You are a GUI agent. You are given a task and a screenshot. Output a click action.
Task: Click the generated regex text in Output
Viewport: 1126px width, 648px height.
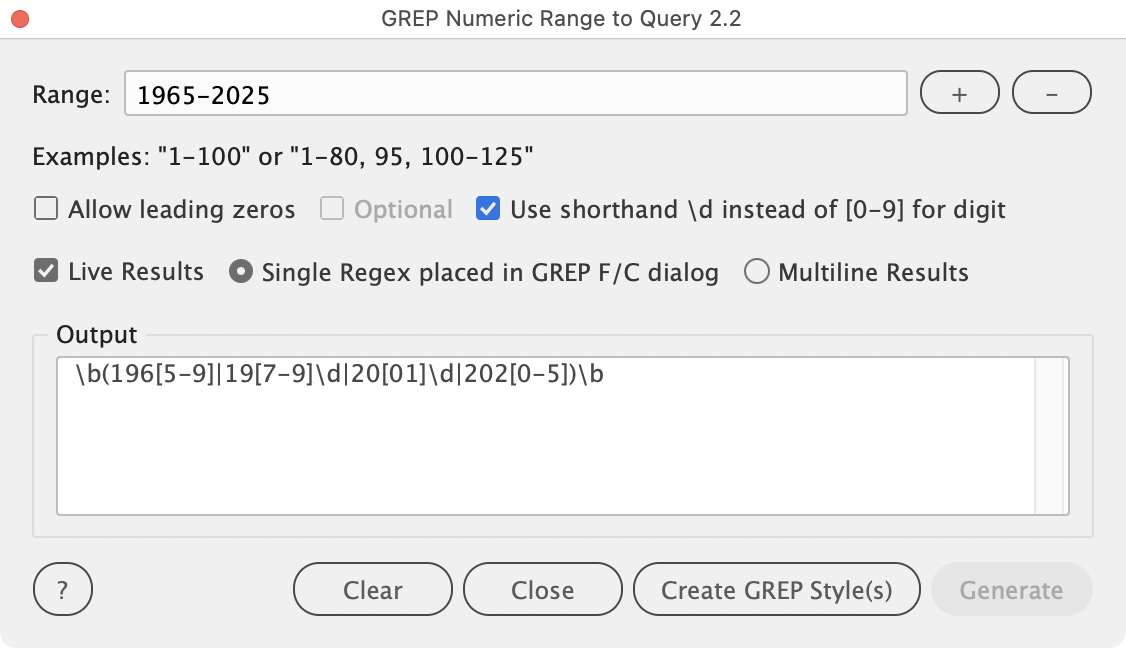[340, 375]
